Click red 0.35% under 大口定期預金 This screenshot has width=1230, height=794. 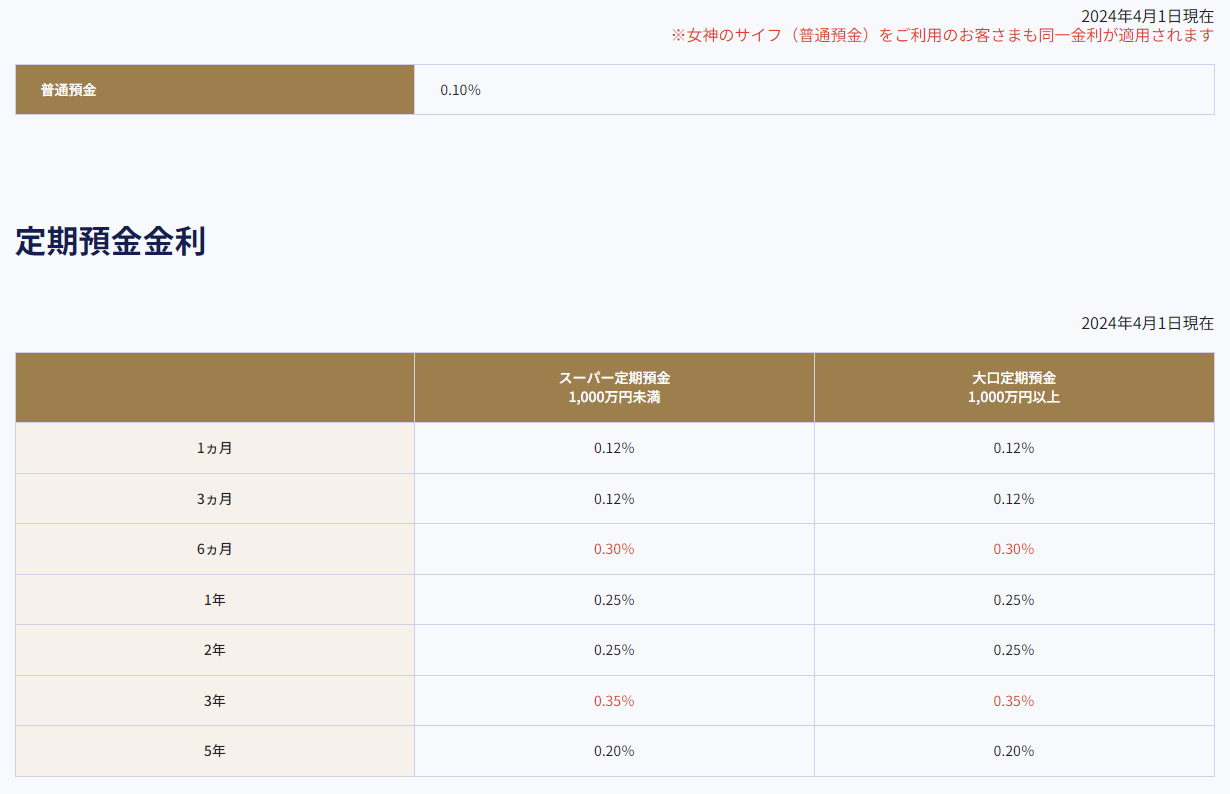pyautogui.click(x=1014, y=701)
